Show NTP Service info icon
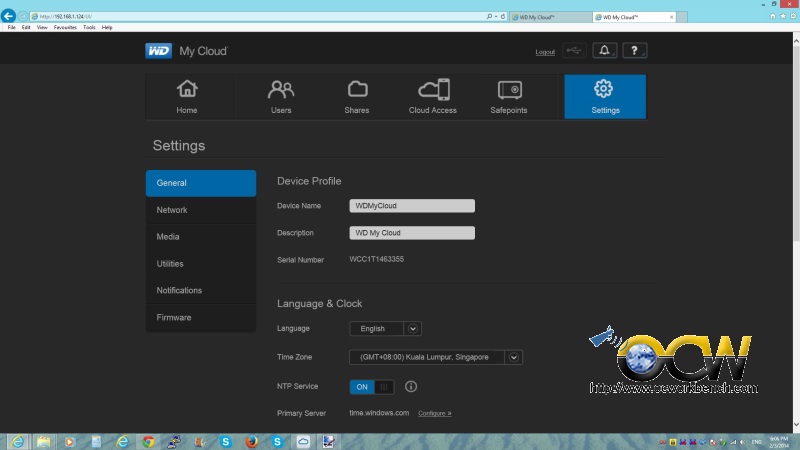 411,386
